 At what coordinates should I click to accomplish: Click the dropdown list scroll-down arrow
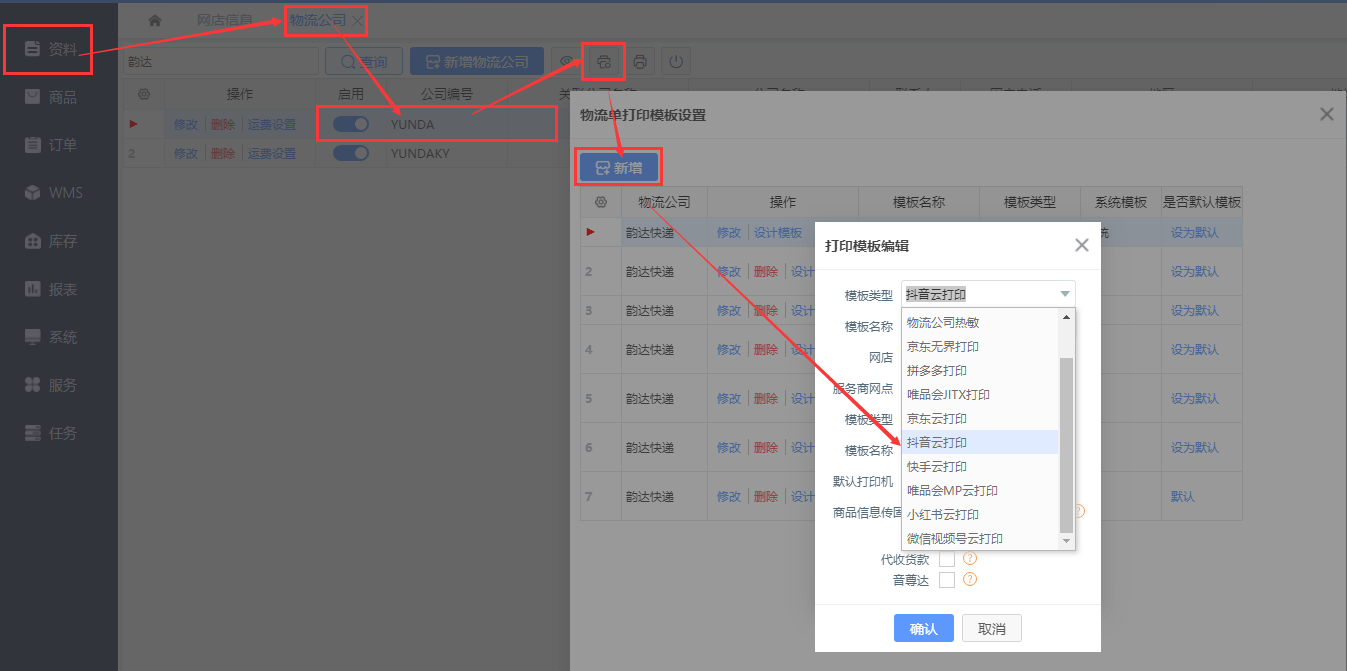[x=1066, y=541]
